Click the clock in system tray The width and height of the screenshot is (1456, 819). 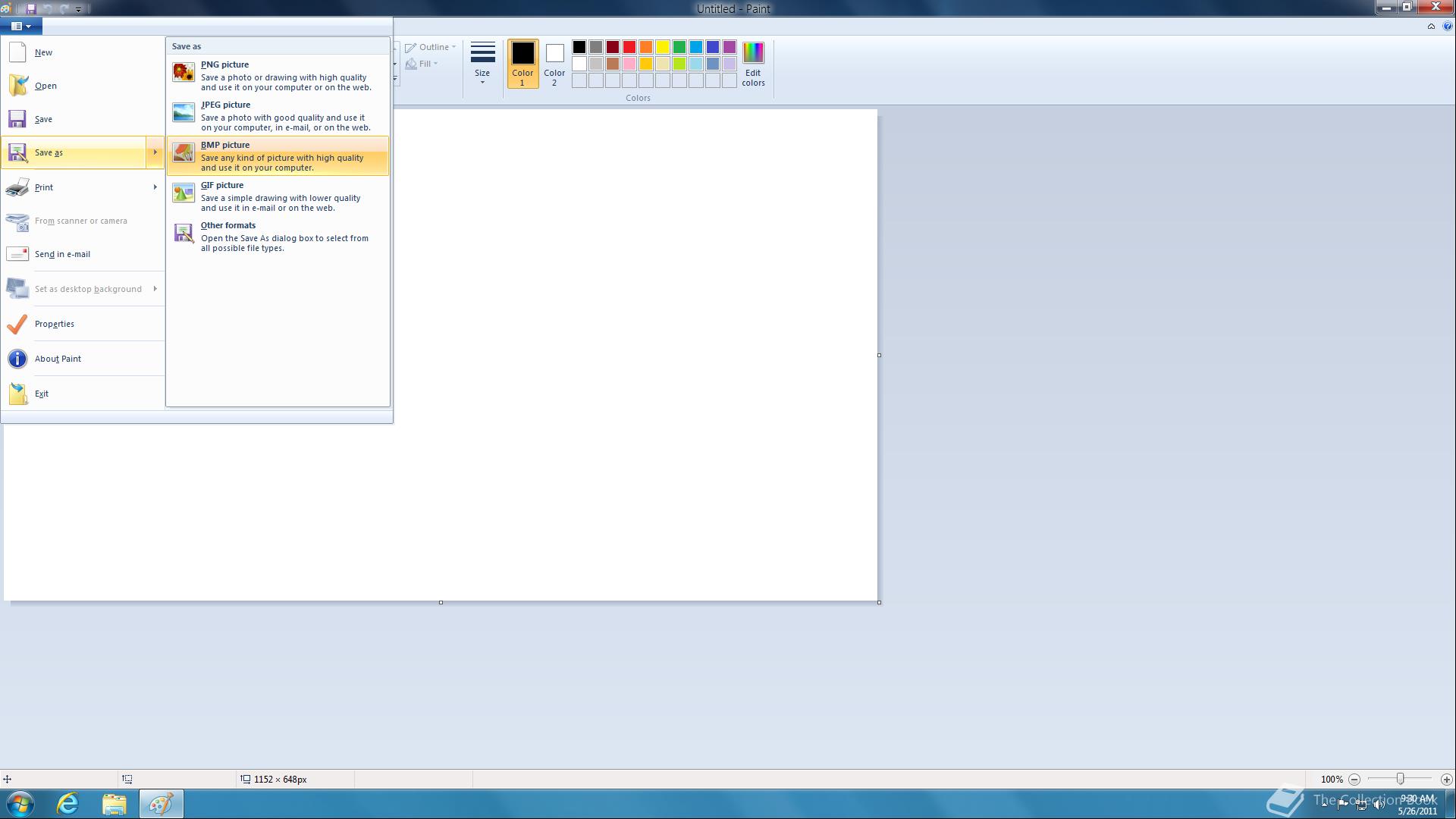(x=1417, y=805)
